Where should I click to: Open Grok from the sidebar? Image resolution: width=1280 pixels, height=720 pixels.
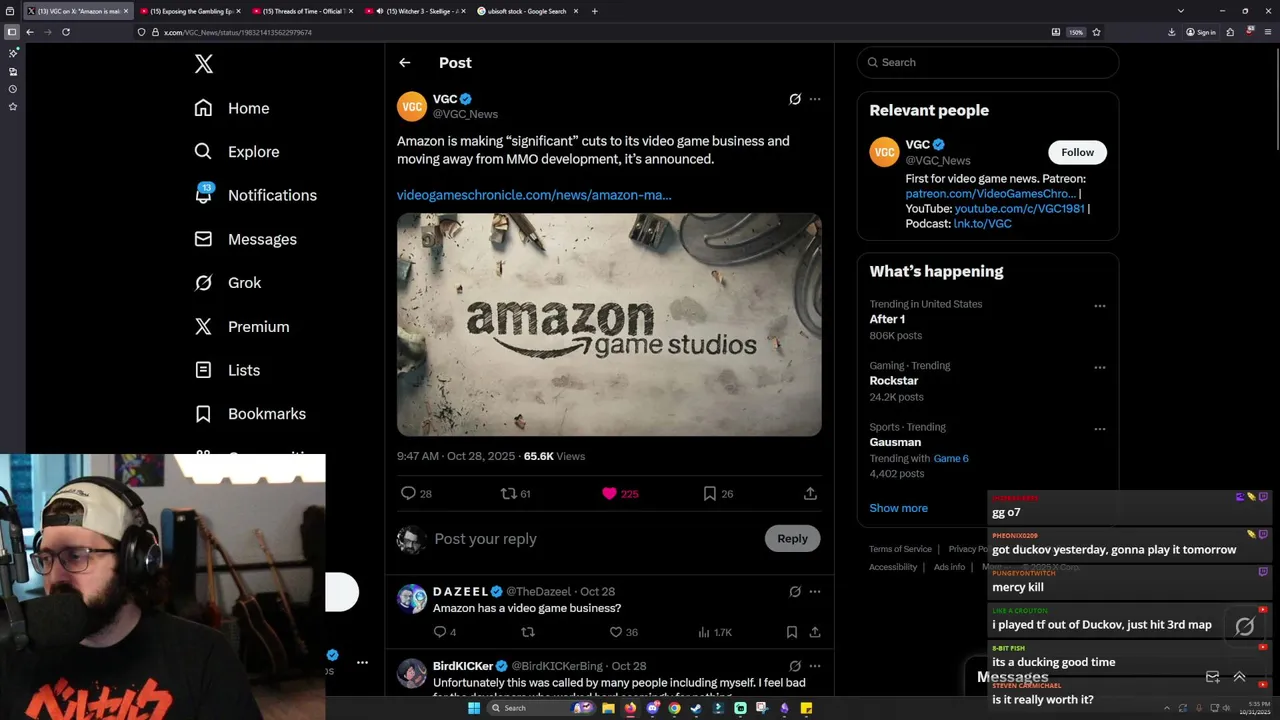[x=228, y=283]
